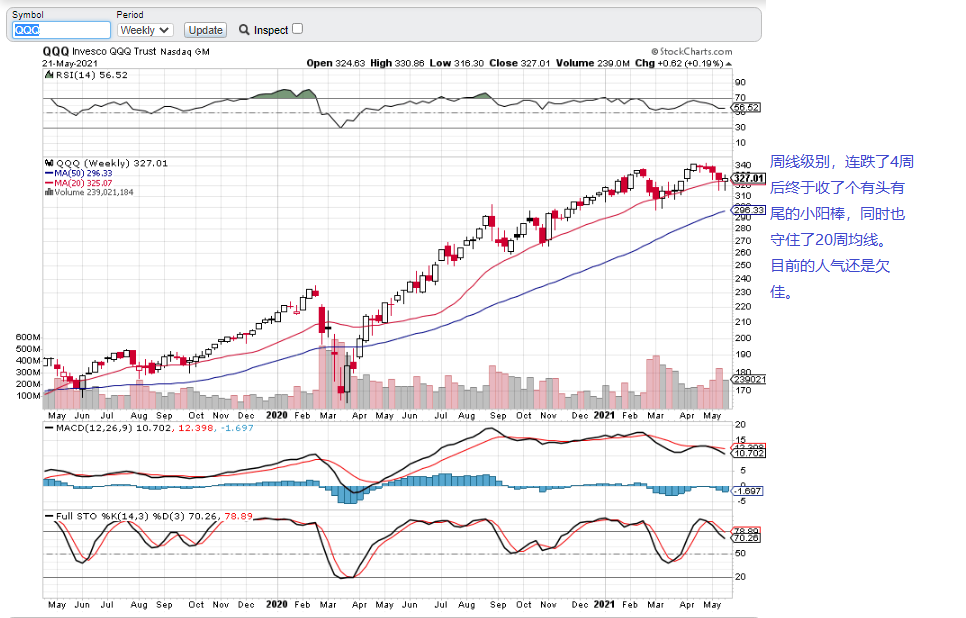Screen dimensions: 966x618
Task: Click the 2020 label on the price chart axis
Action: pos(277,415)
